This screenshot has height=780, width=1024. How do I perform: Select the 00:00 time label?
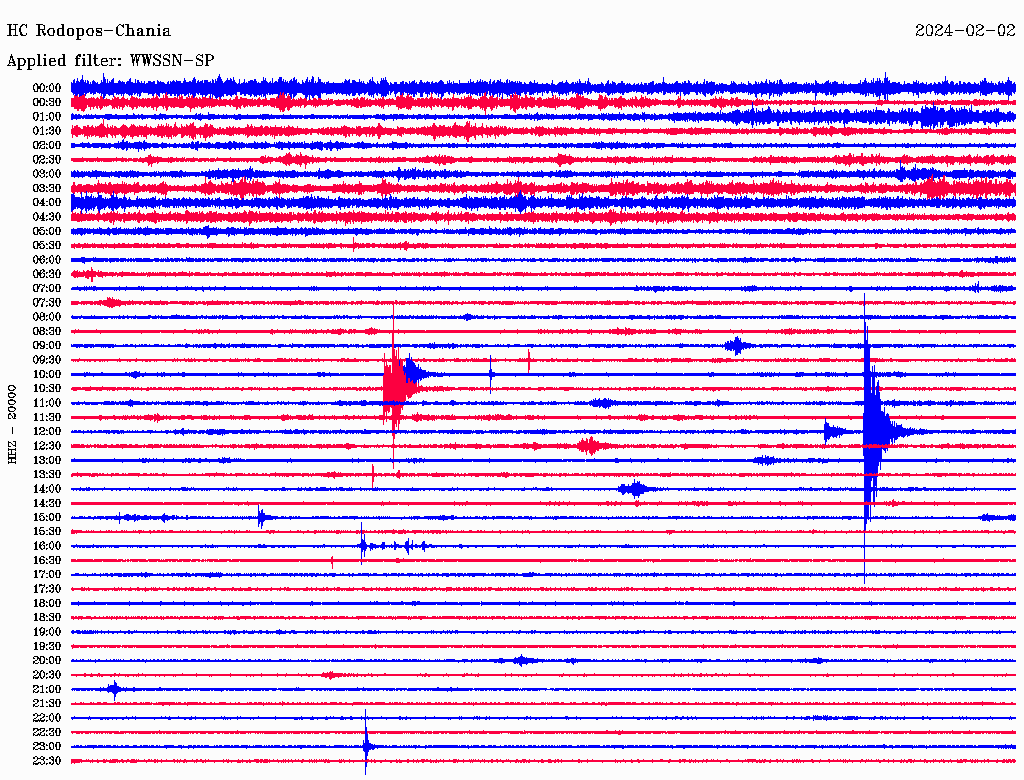pos(47,88)
